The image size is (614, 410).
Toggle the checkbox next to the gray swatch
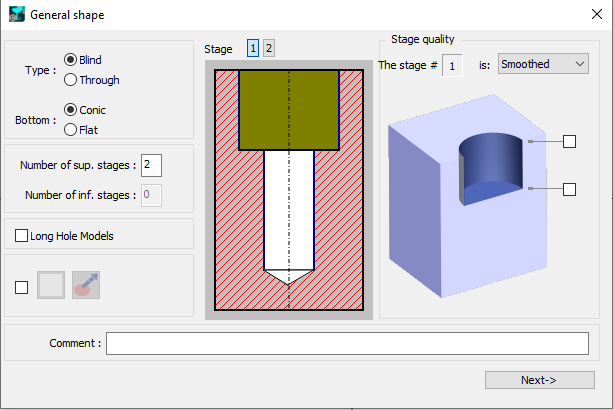coord(22,287)
